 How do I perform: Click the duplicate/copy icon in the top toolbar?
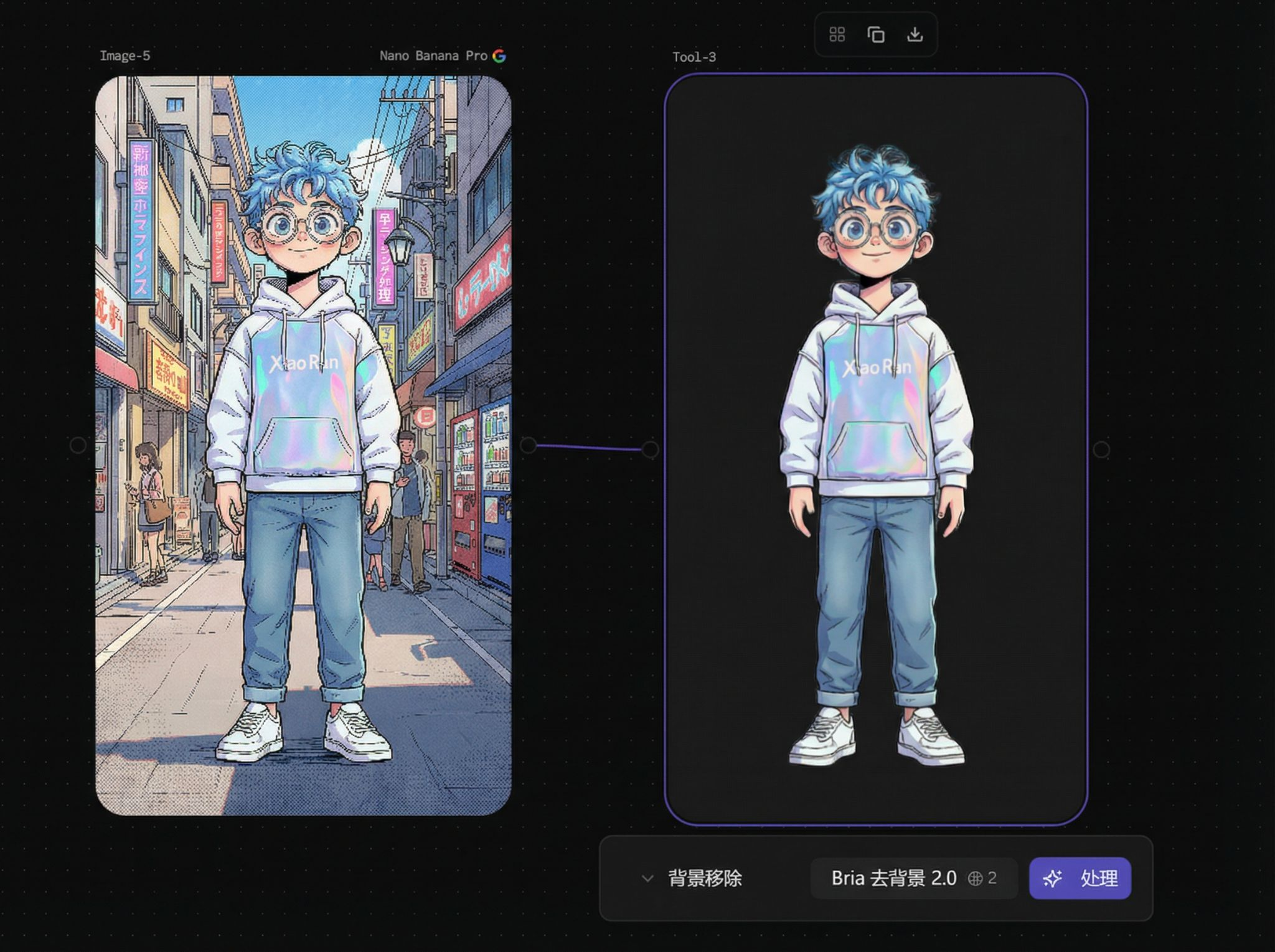[877, 35]
